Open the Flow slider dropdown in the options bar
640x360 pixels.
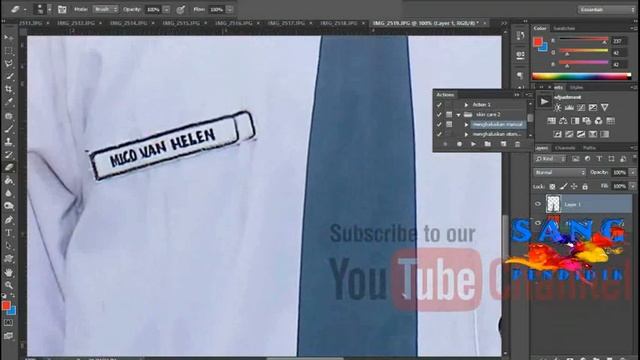tap(230, 9)
